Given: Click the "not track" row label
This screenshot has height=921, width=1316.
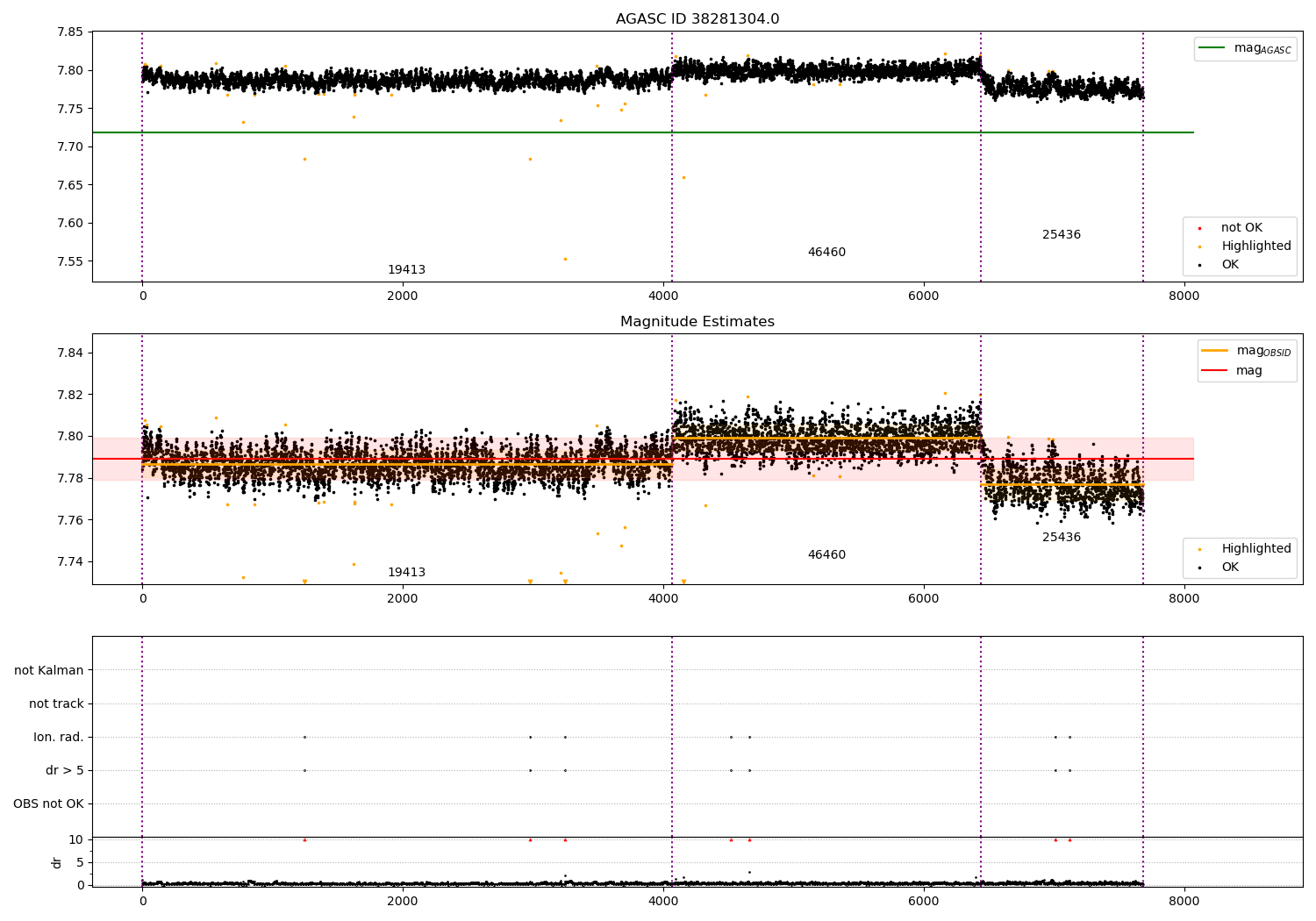Looking at the screenshot, I should click(56, 703).
